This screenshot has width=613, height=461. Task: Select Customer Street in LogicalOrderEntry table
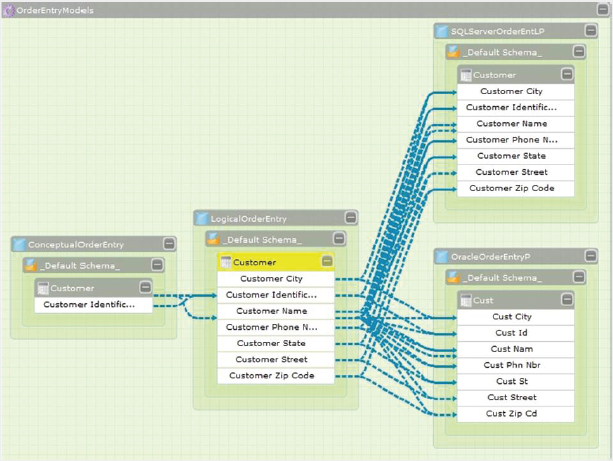tap(276, 360)
